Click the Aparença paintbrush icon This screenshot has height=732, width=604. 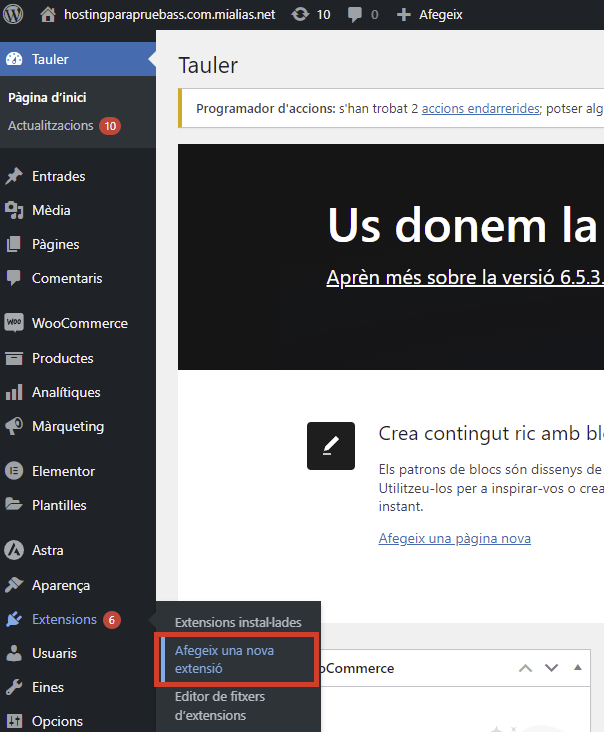(x=14, y=584)
